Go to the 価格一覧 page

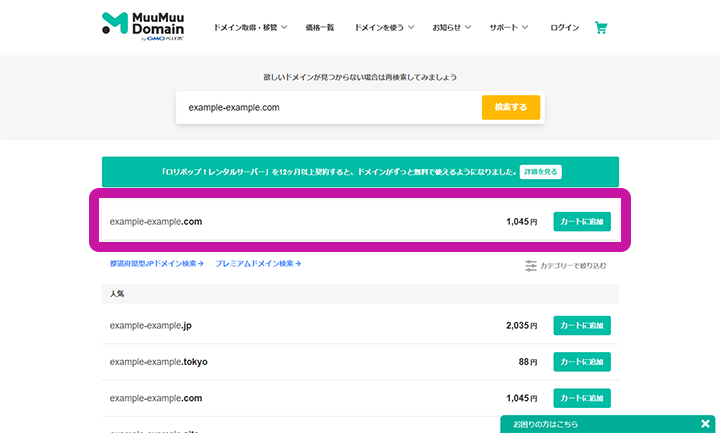[320, 28]
